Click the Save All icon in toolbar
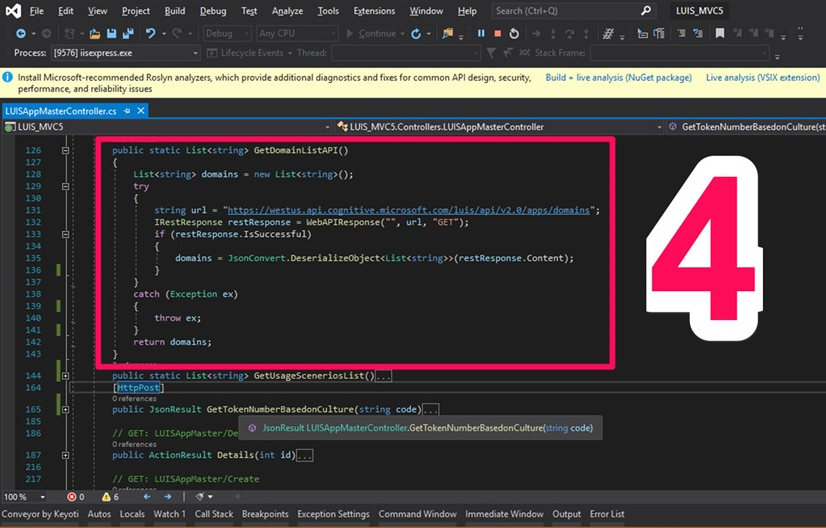 pyautogui.click(x=126, y=33)
